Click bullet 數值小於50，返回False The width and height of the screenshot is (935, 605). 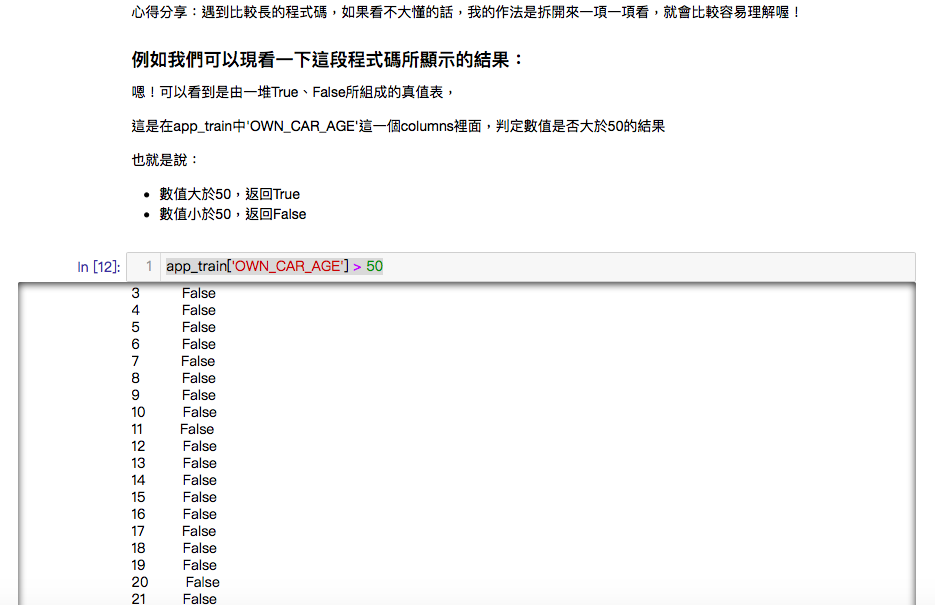(233, 215)
